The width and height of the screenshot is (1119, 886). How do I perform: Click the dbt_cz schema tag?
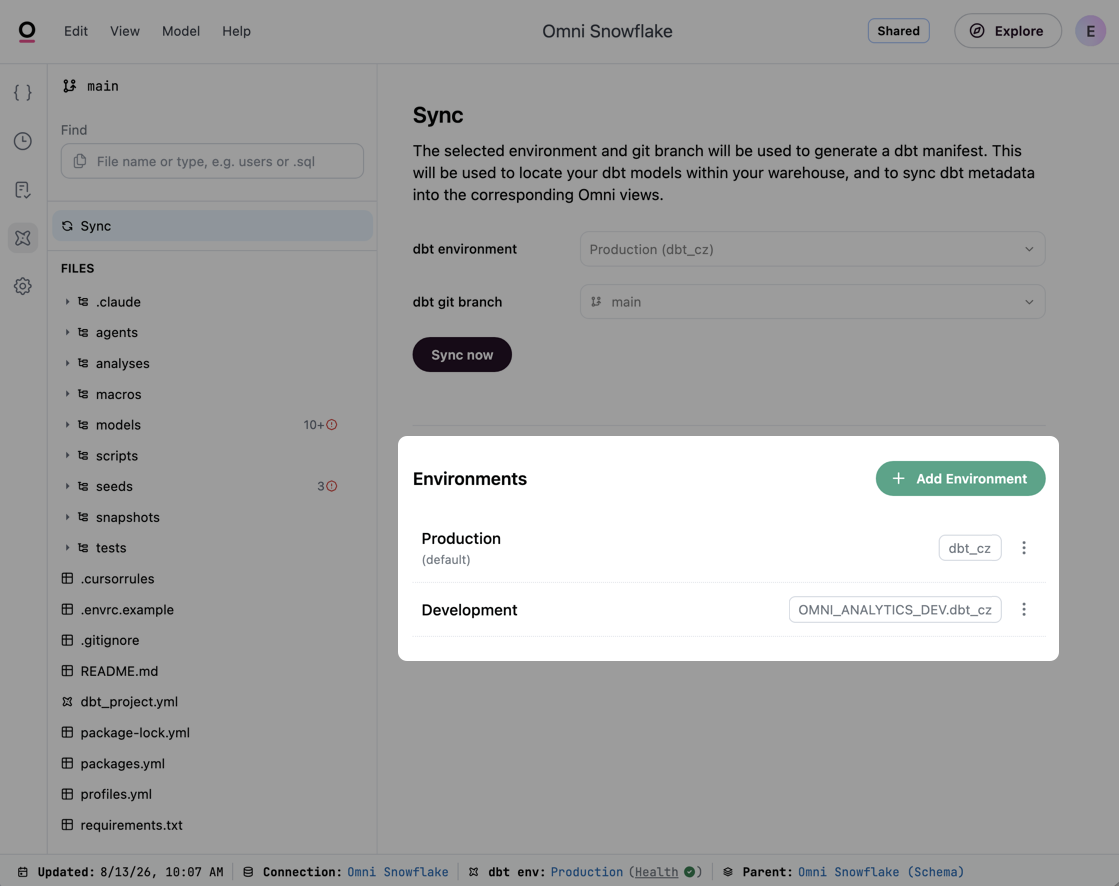(969, 548)
